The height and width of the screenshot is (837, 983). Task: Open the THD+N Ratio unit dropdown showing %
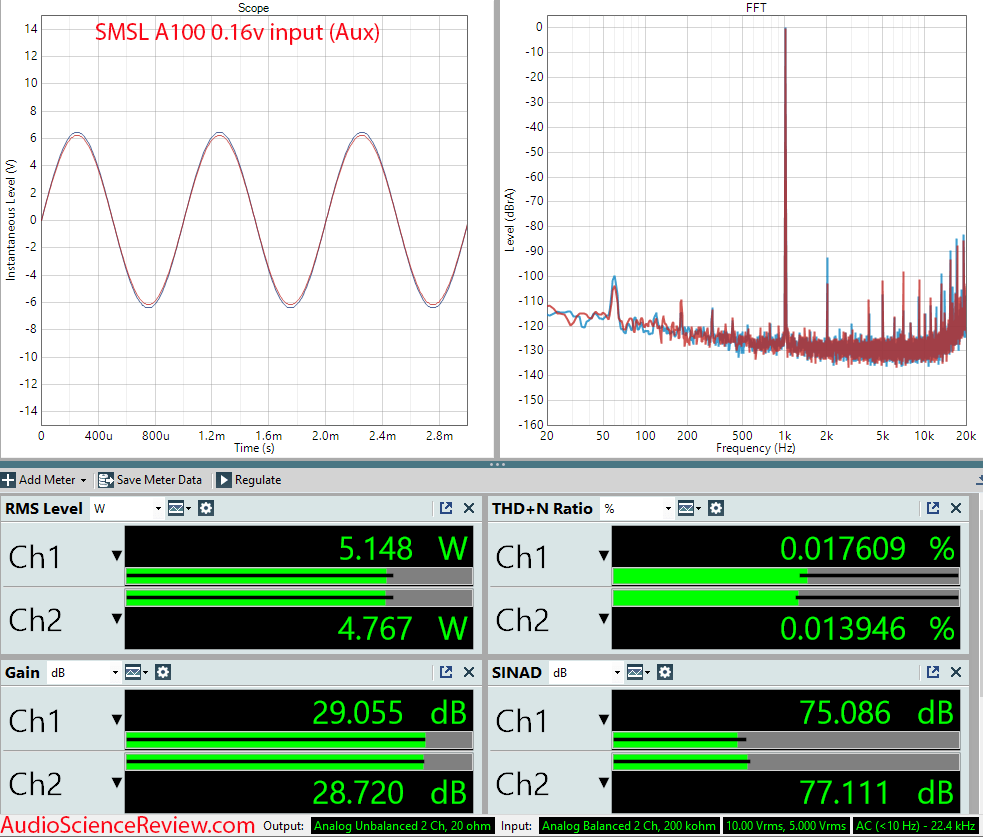click(638, 508)
